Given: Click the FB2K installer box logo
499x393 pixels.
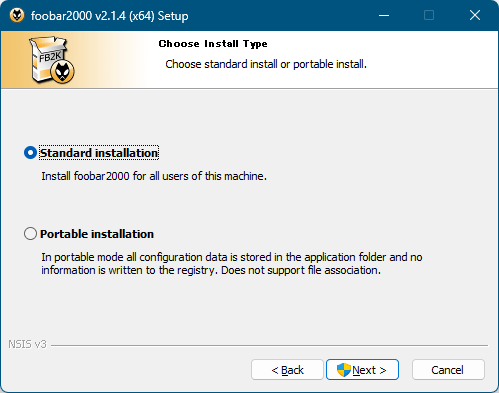Looking at the screenshot, I should click(52, 60).
